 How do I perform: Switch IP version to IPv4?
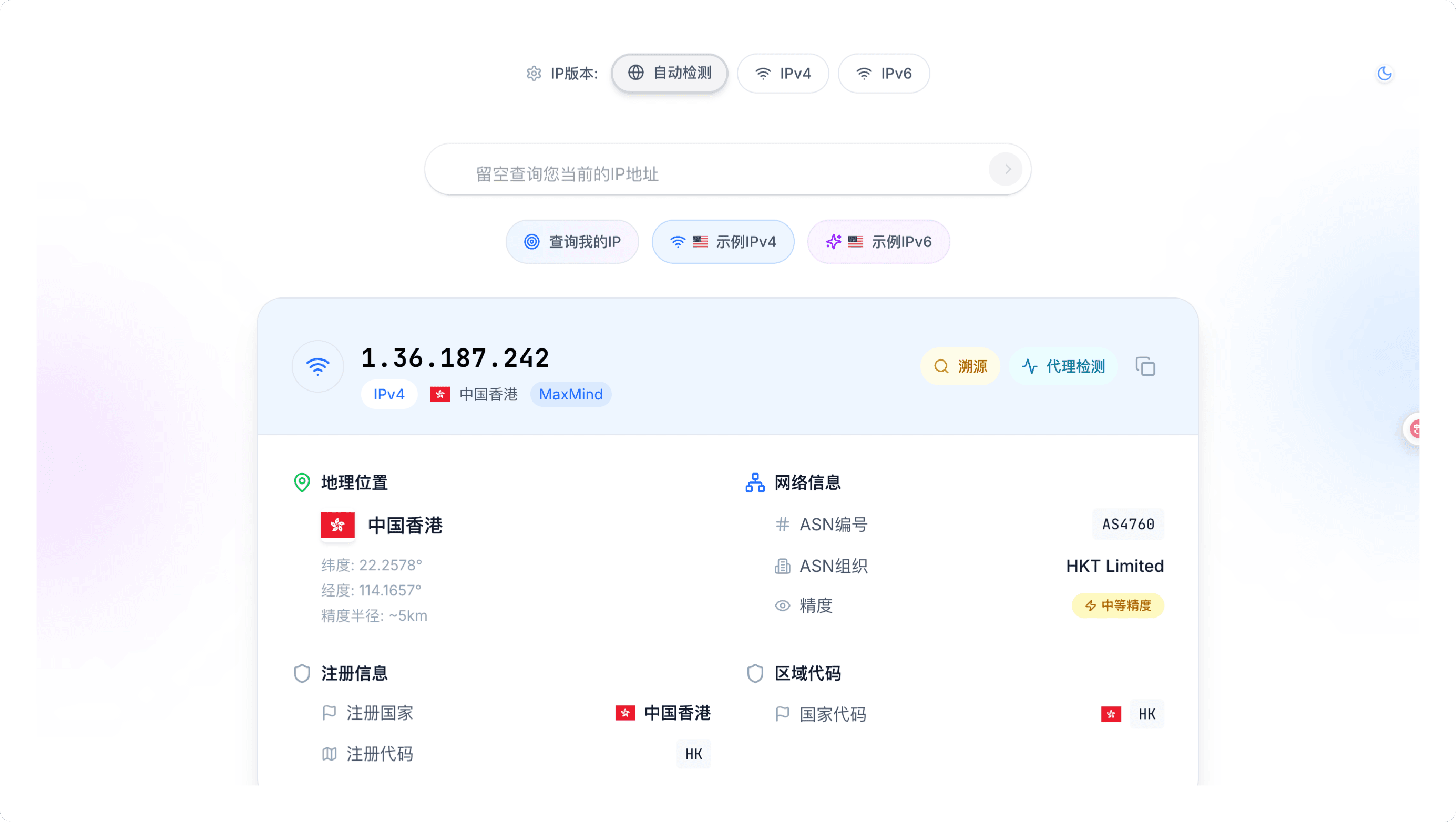coord(783,74)
